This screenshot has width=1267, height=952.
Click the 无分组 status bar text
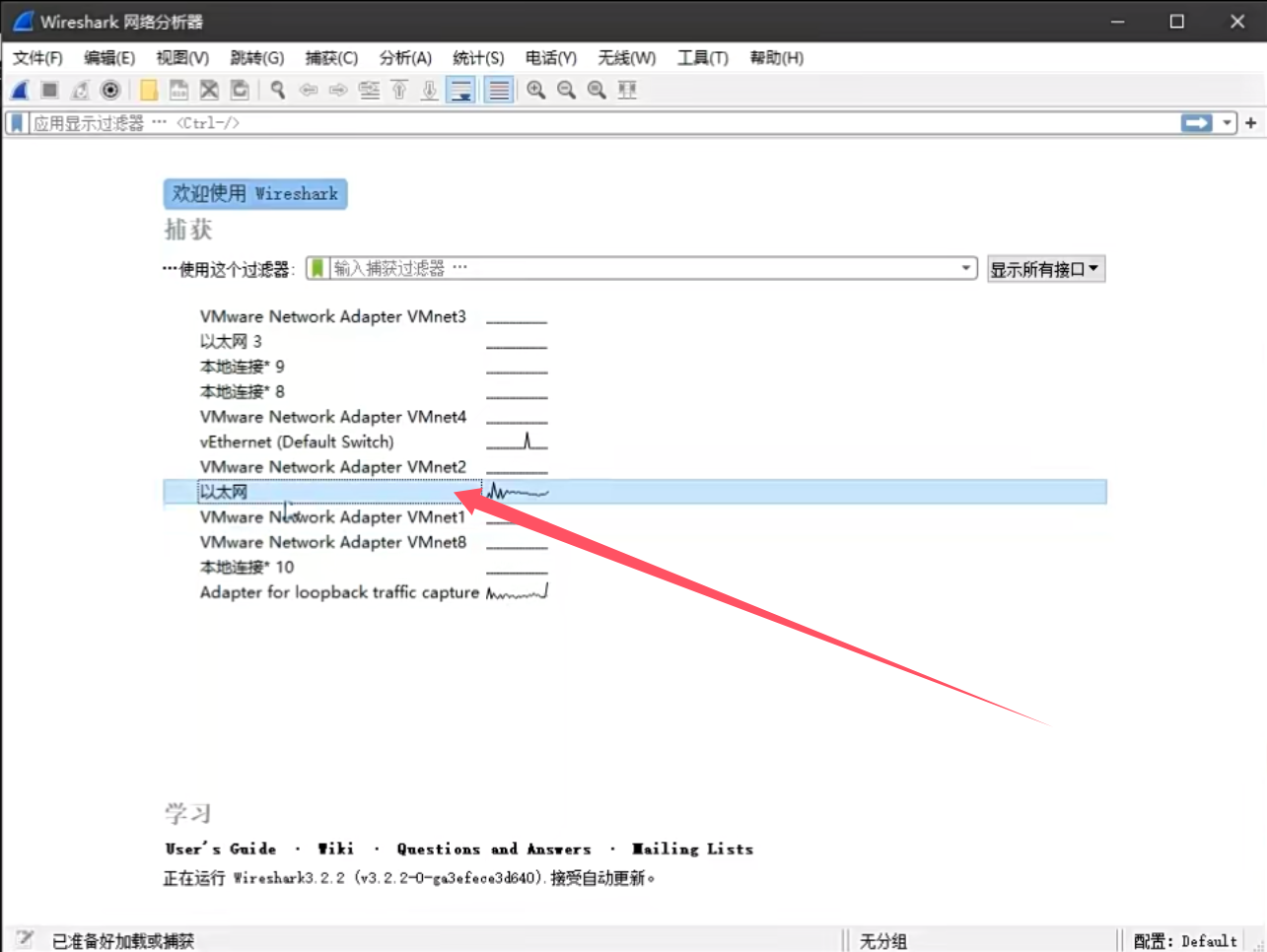882,941
